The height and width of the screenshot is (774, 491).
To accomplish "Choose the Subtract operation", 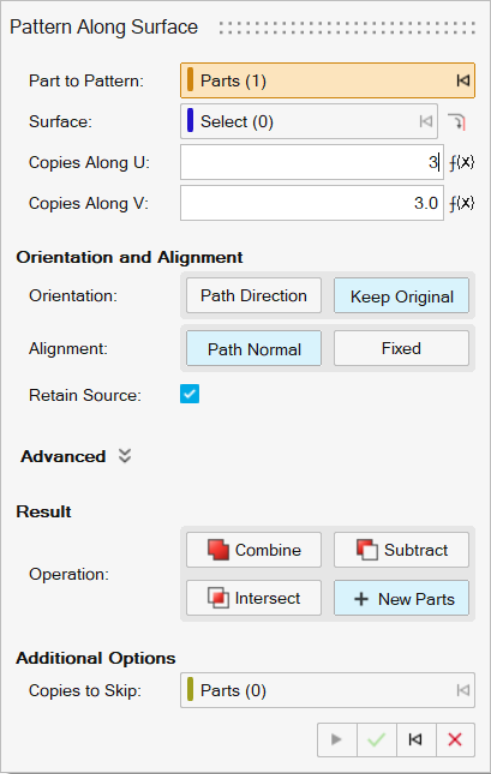I will tap(401, 550).
